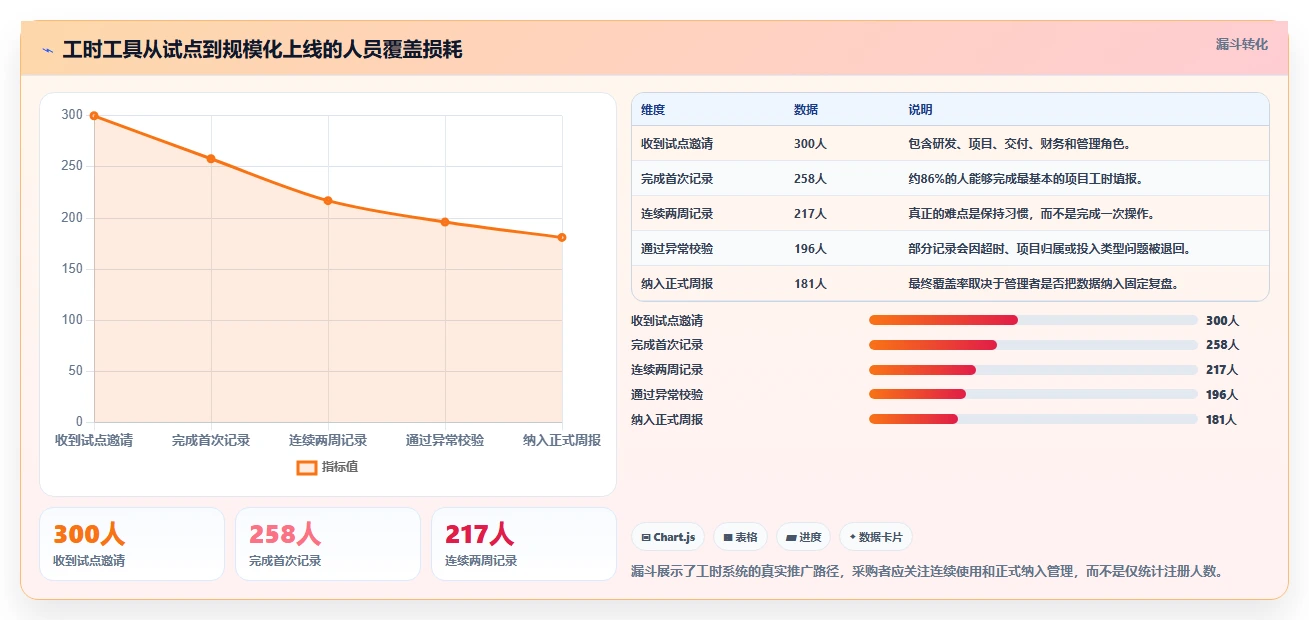The width and height of the screenshot is (1309, 620).
Task: Open the orange 300人 stat card
Action: click(132, 544)
